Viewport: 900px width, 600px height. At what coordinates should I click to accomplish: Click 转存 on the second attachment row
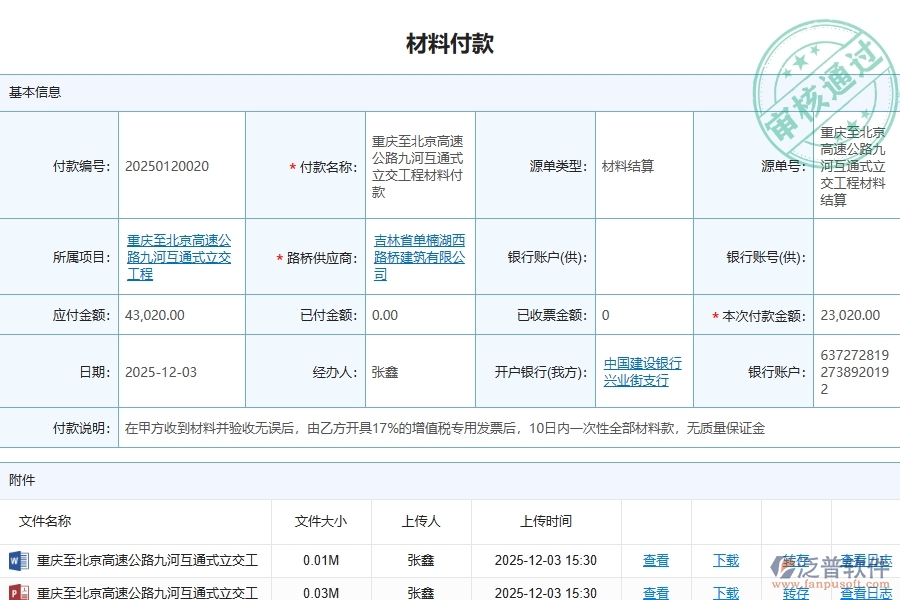click(x=795, y=592)
